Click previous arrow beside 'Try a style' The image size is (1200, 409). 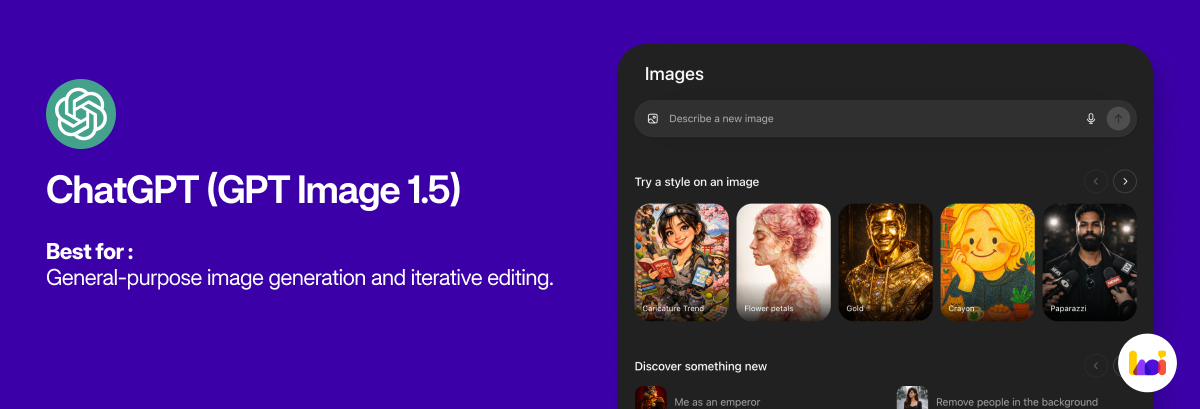click(x=1096, y=181)
